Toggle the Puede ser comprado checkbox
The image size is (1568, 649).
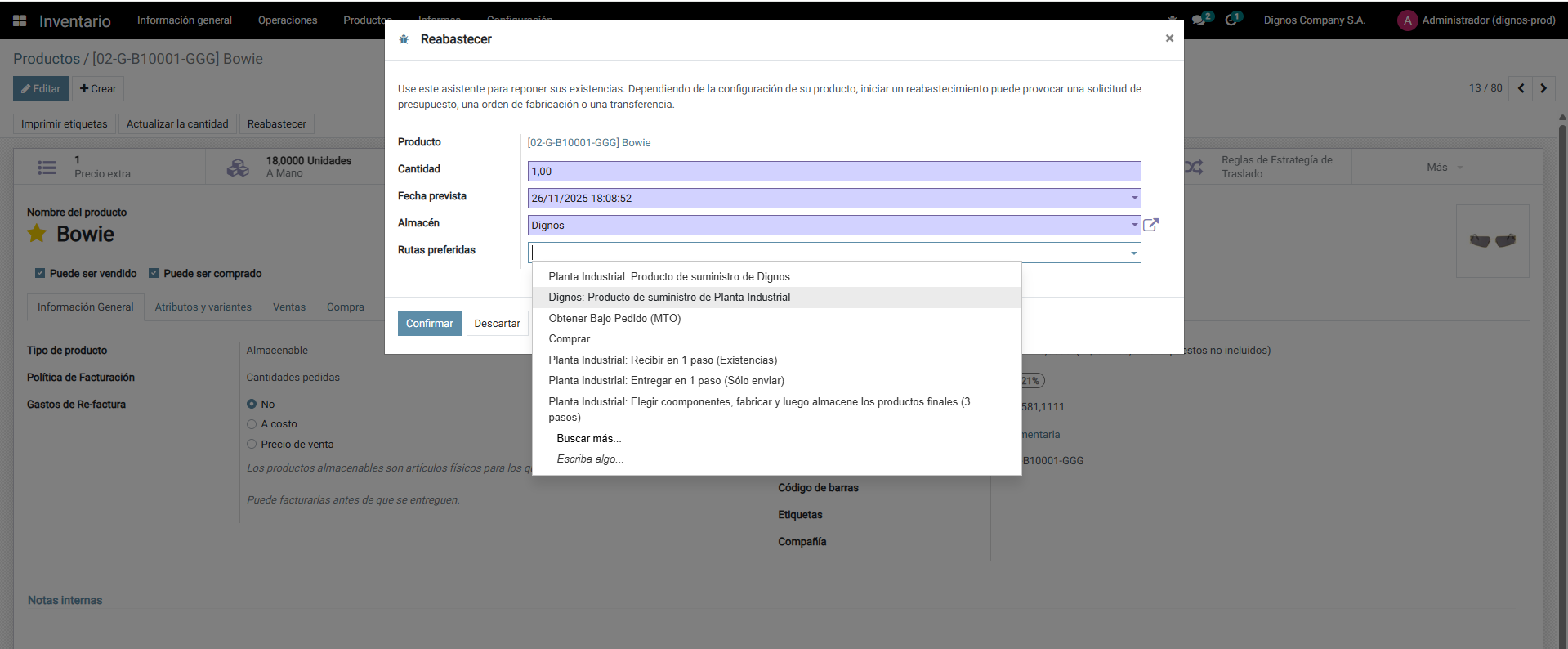[x=154, y=273]
